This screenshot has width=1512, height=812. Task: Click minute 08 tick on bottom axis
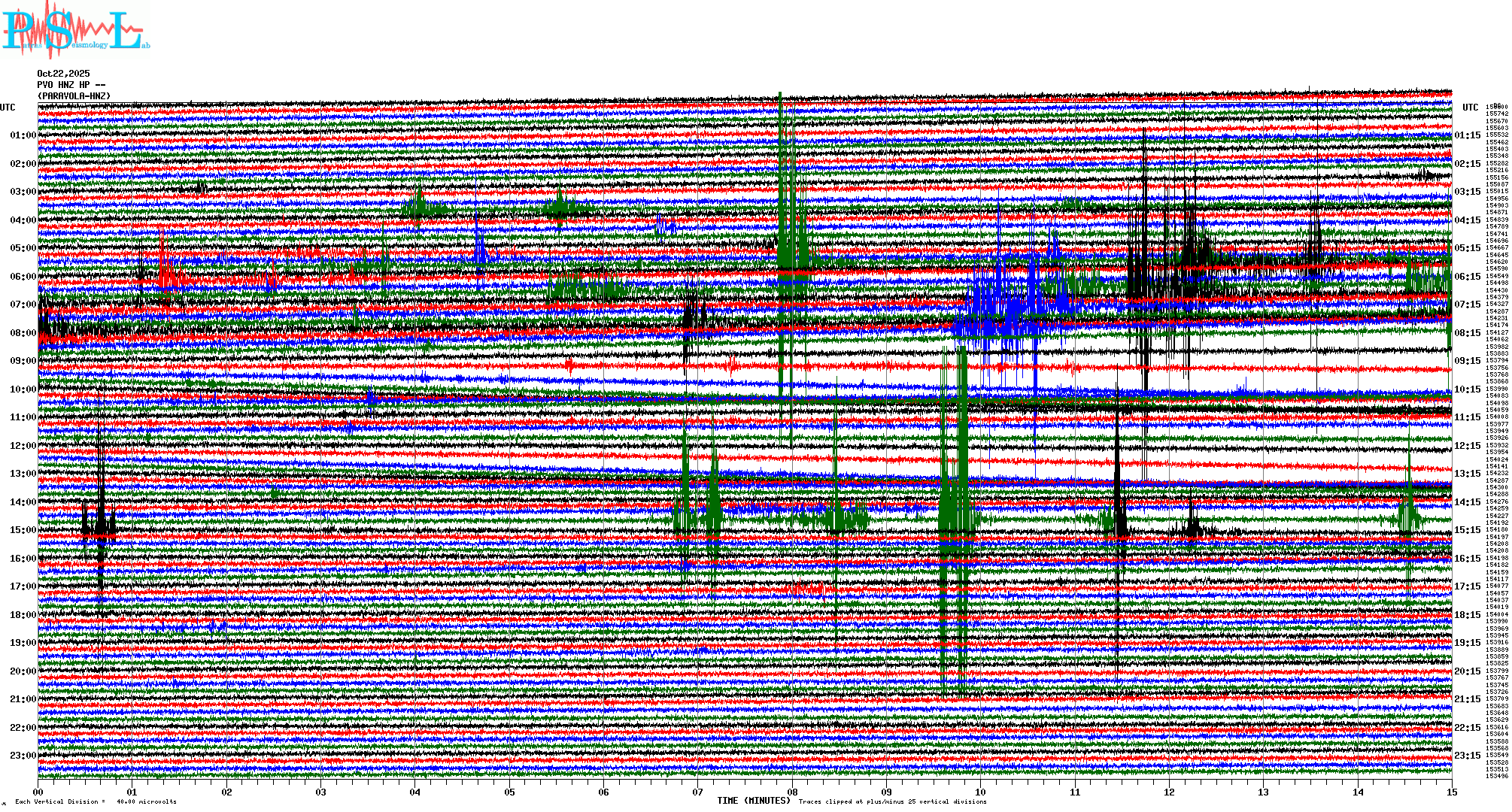[x=792, y=792]
